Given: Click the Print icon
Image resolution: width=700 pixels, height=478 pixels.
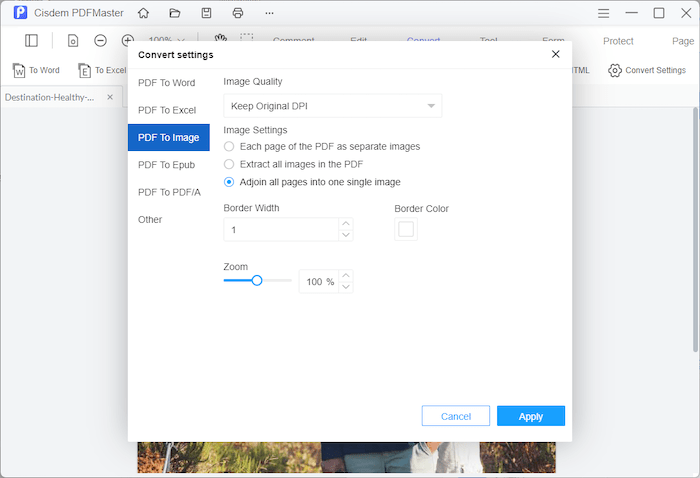Looking at the screenshot, I should click(237, 13).
